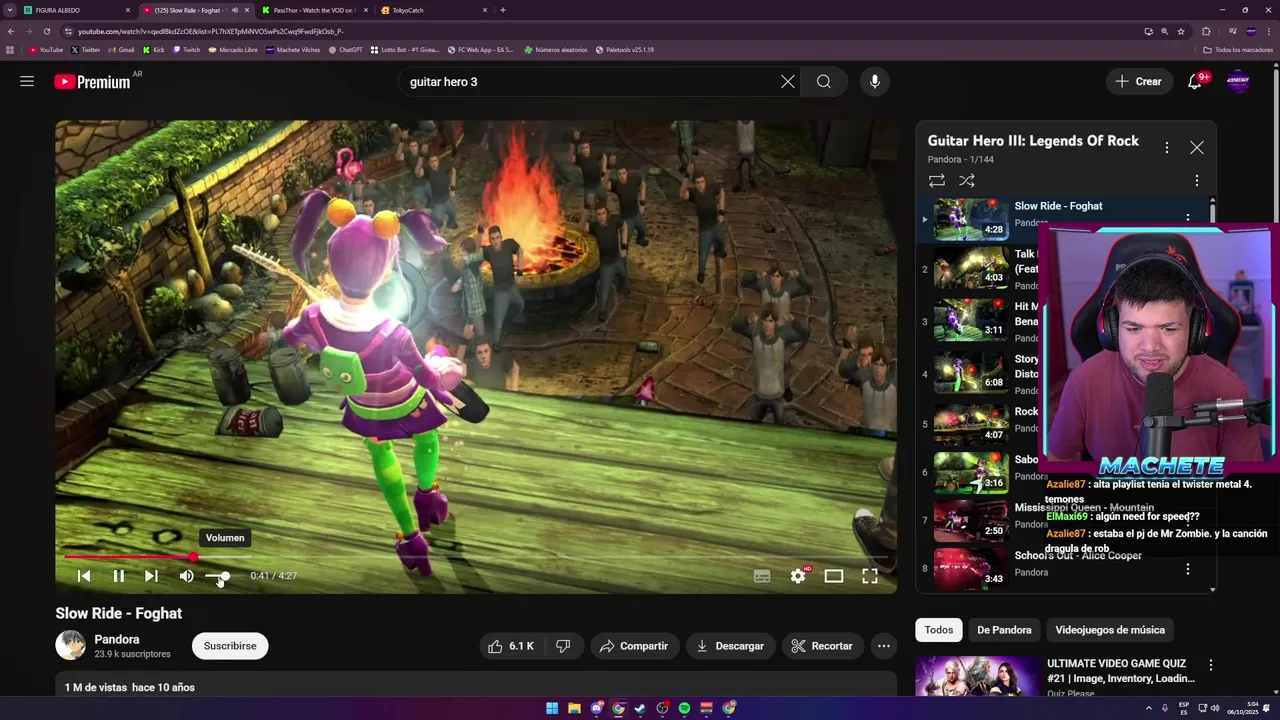Play the 6:08 playlist video thumbnail
This screenshot has height=720, width=1280.
pos(971,374)
